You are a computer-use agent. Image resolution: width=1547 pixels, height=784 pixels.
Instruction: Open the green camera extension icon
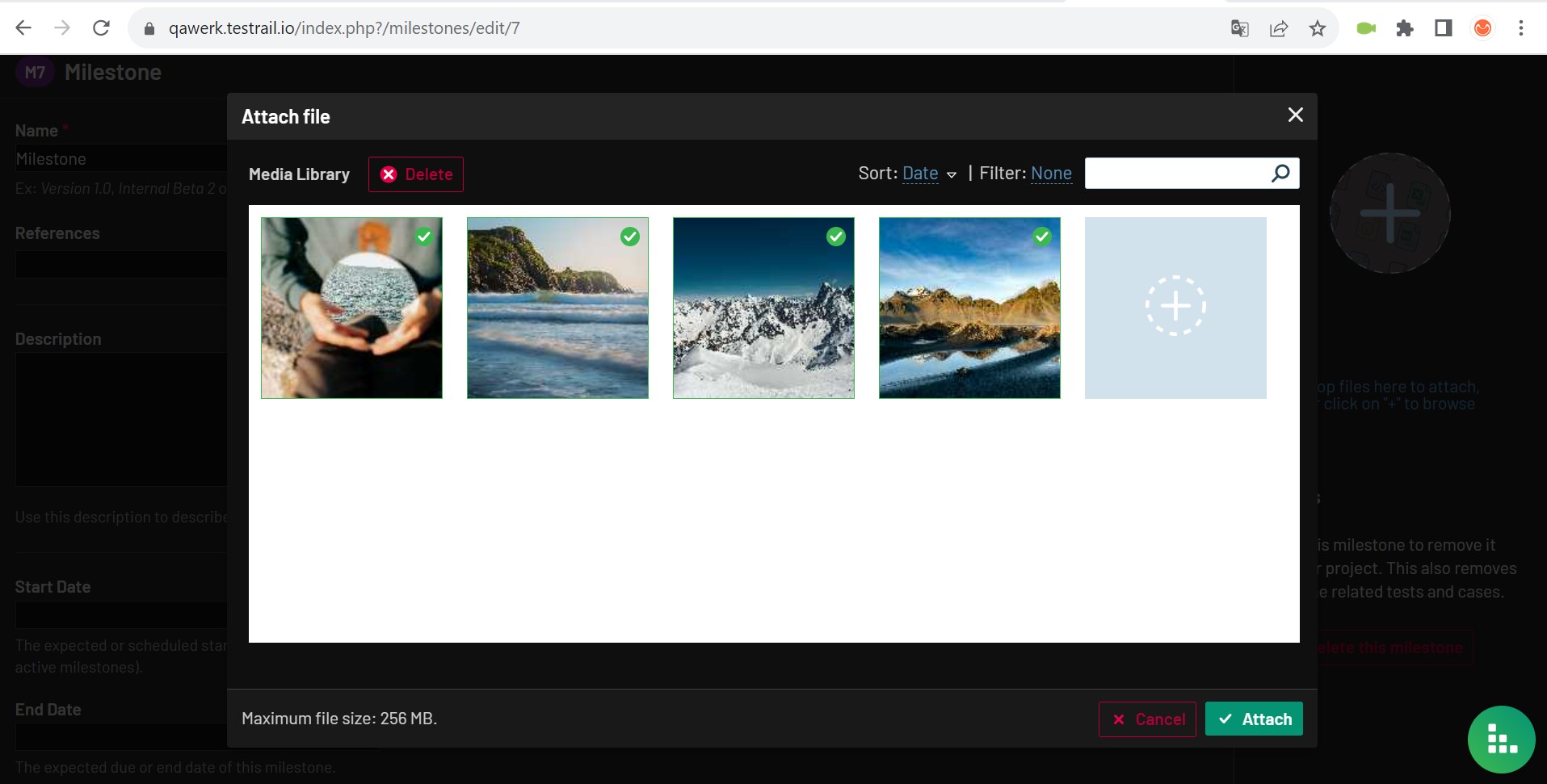pos(1366,28)
